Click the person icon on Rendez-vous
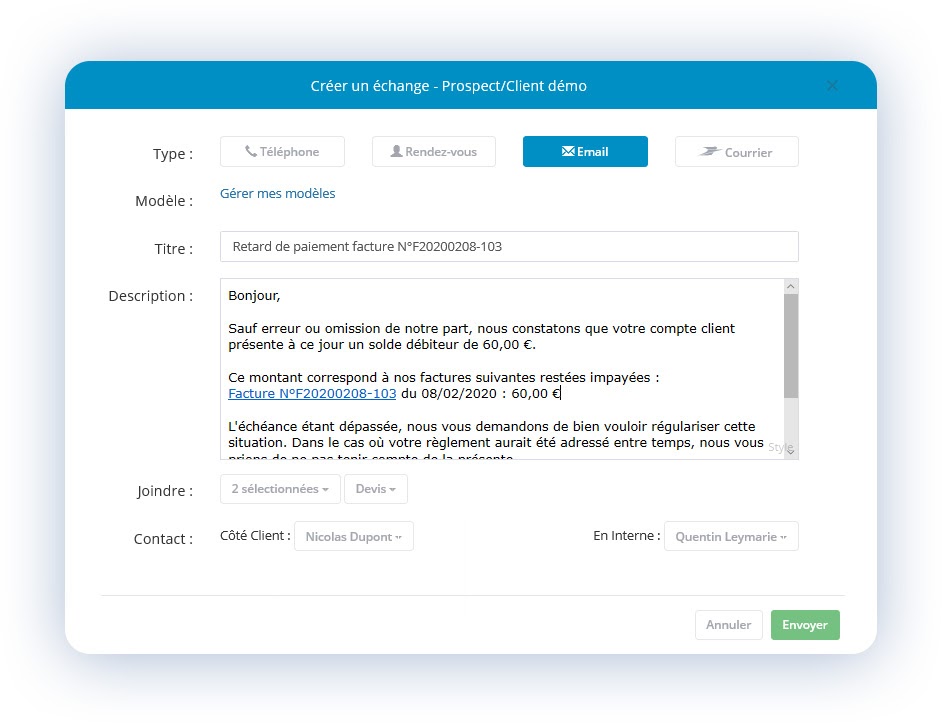Image resolution: width=942 pixels, height=723 pixels. point(397,151)
